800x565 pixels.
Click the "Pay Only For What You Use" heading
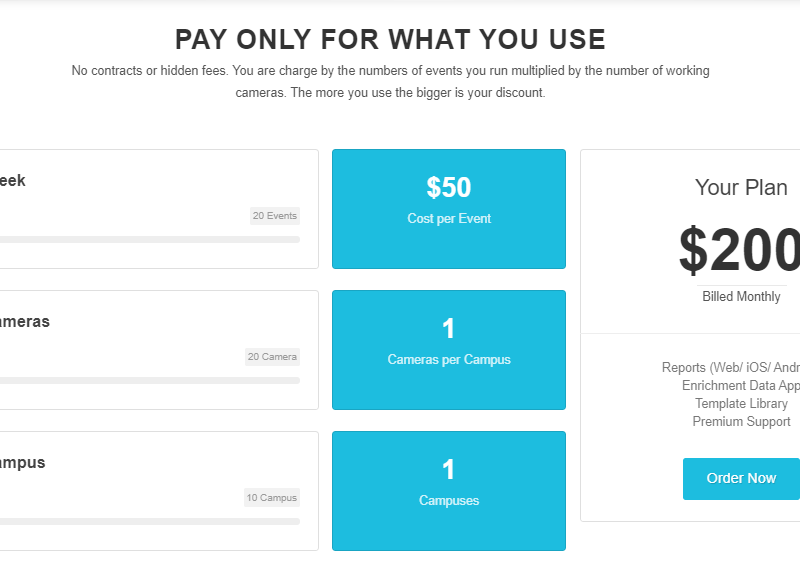click(x=390, y=40)
